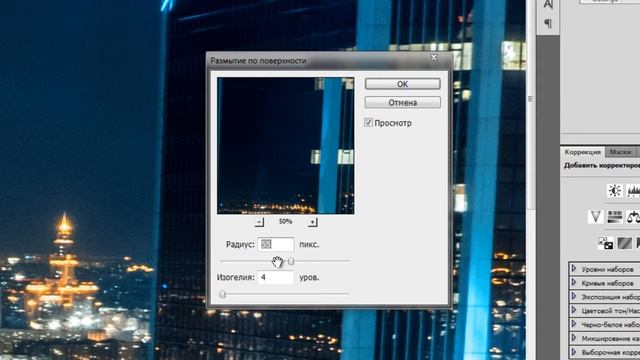Add a Color Balance scales icon

633,217
